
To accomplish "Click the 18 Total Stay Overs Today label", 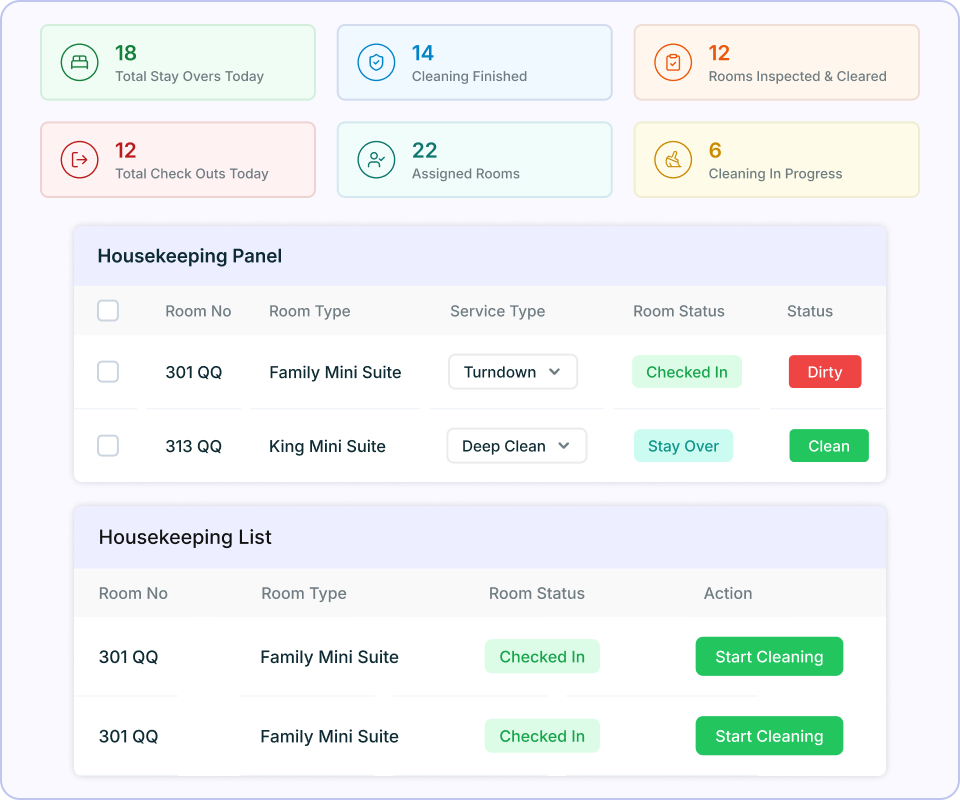I will (x=190, y=77).
